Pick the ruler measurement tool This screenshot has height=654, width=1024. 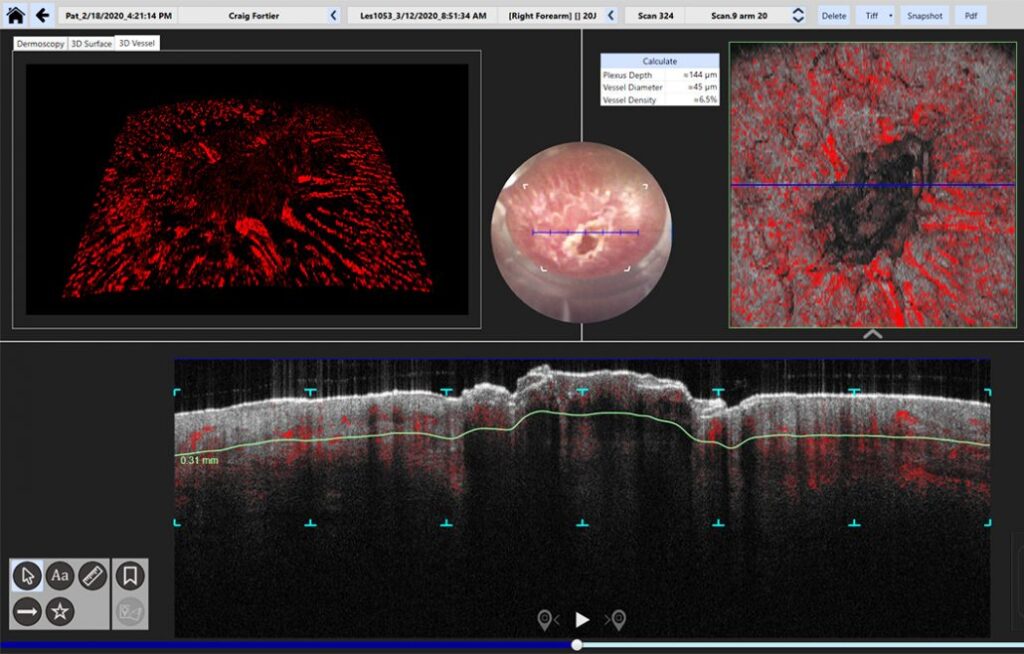[x=92, y=573]
